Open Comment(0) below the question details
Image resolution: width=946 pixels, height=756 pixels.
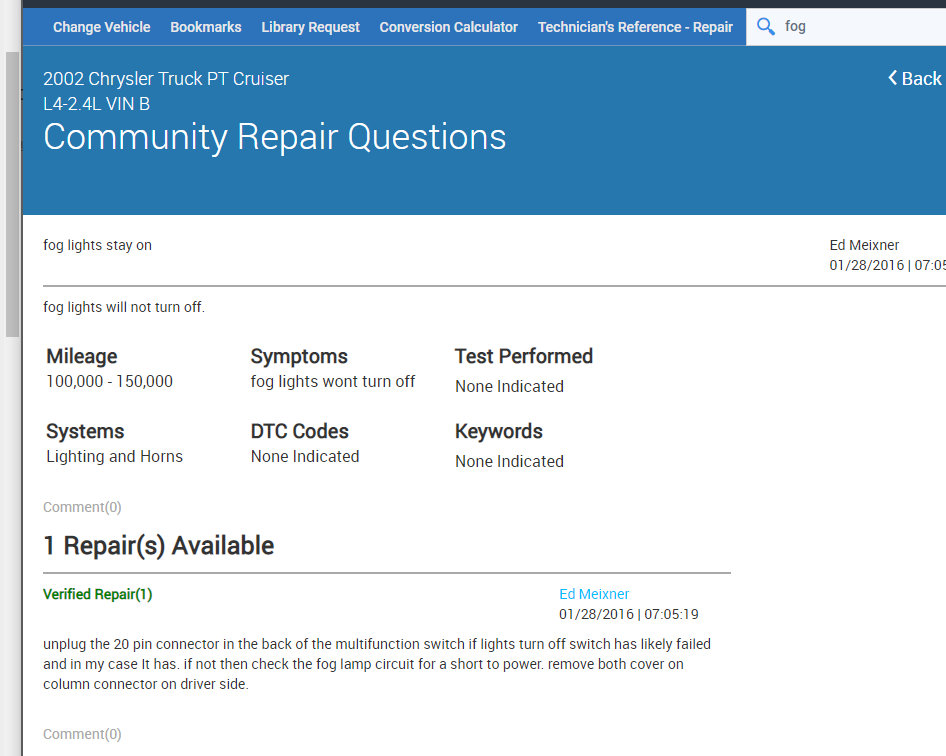(x=82, y=507)
